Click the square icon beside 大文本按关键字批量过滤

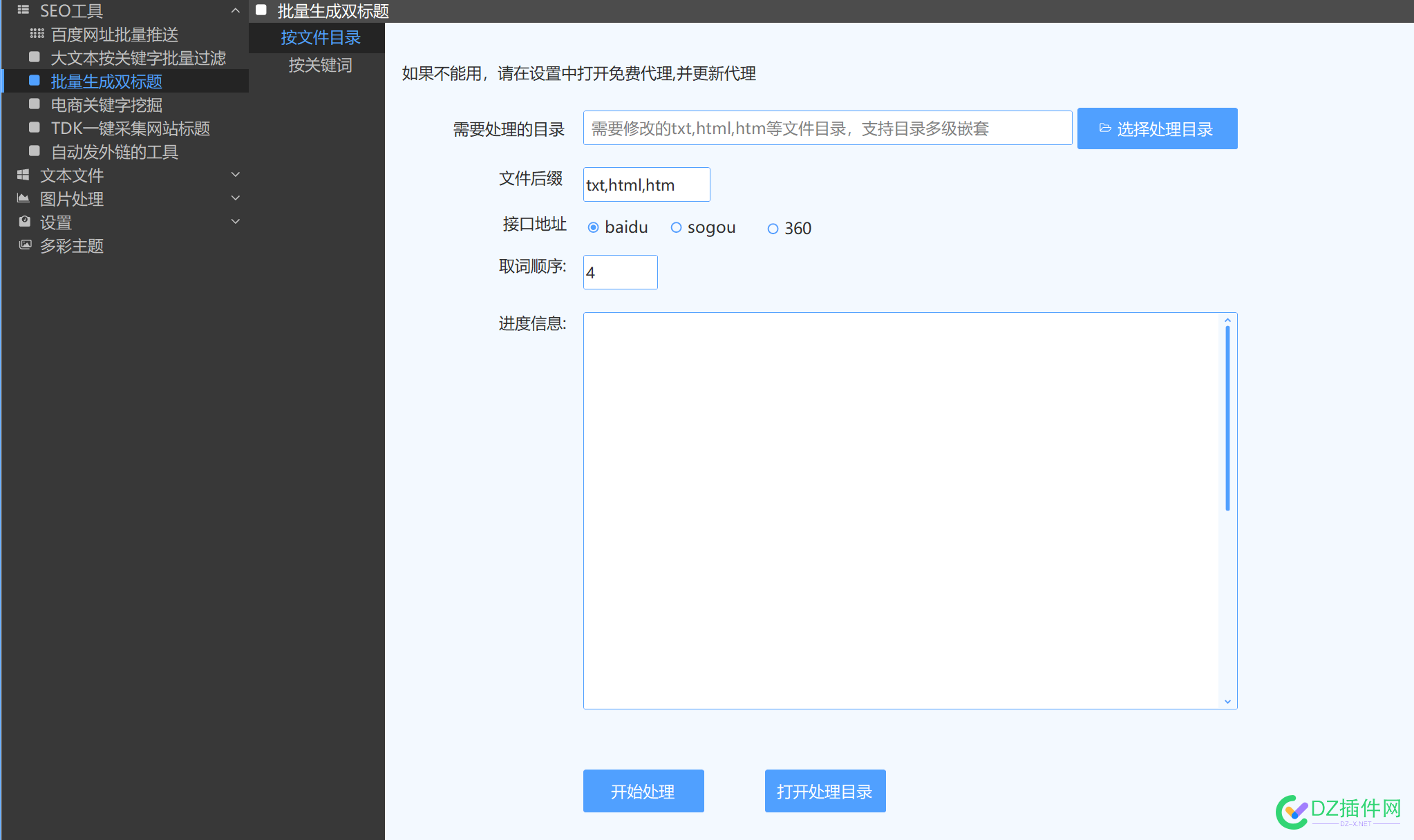pyautogui.click(x=35, y=57)
